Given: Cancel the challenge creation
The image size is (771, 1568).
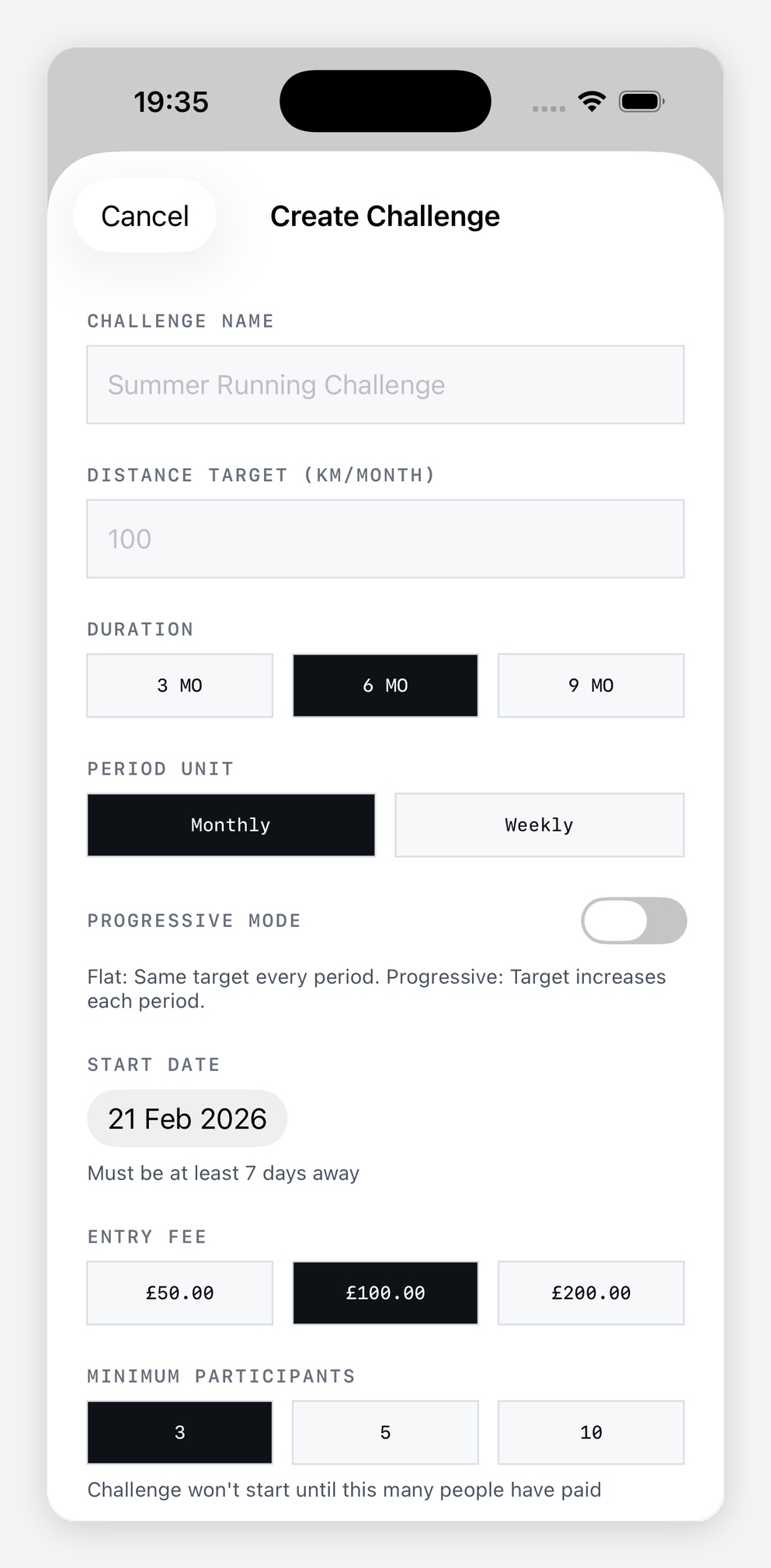Looking at the screenshot, I should [145, 216].
